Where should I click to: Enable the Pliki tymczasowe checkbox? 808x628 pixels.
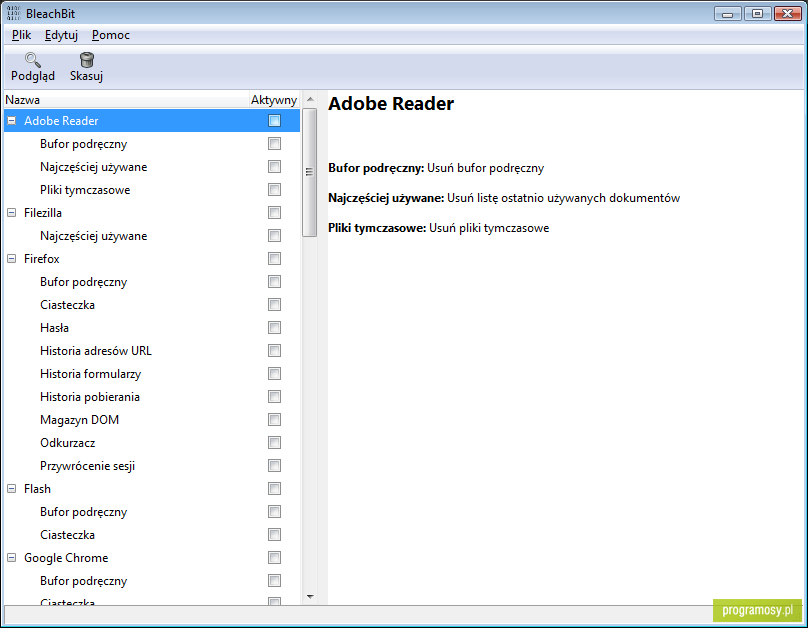coord(275,190)
